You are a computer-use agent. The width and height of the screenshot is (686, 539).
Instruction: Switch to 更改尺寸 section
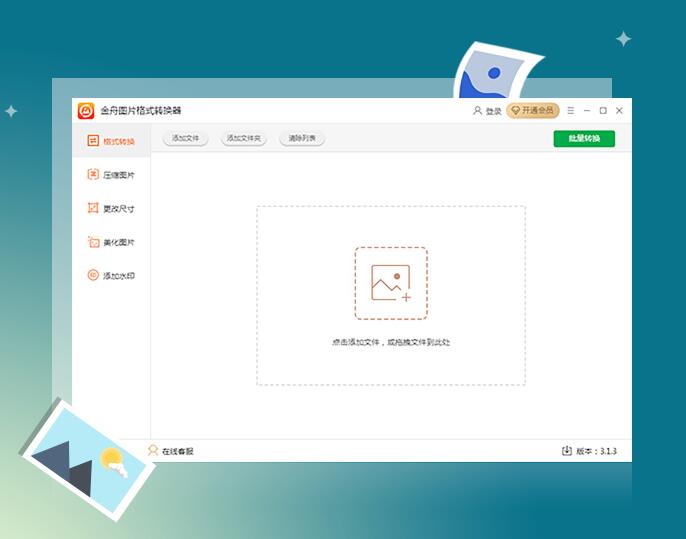point(111,208)
